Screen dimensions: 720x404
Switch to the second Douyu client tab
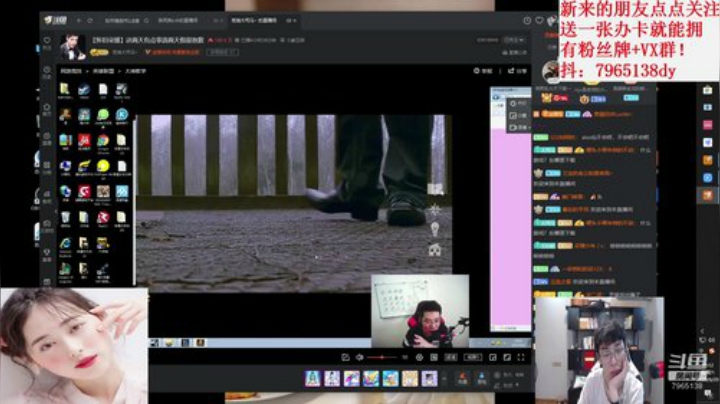(x=178, y=21)
